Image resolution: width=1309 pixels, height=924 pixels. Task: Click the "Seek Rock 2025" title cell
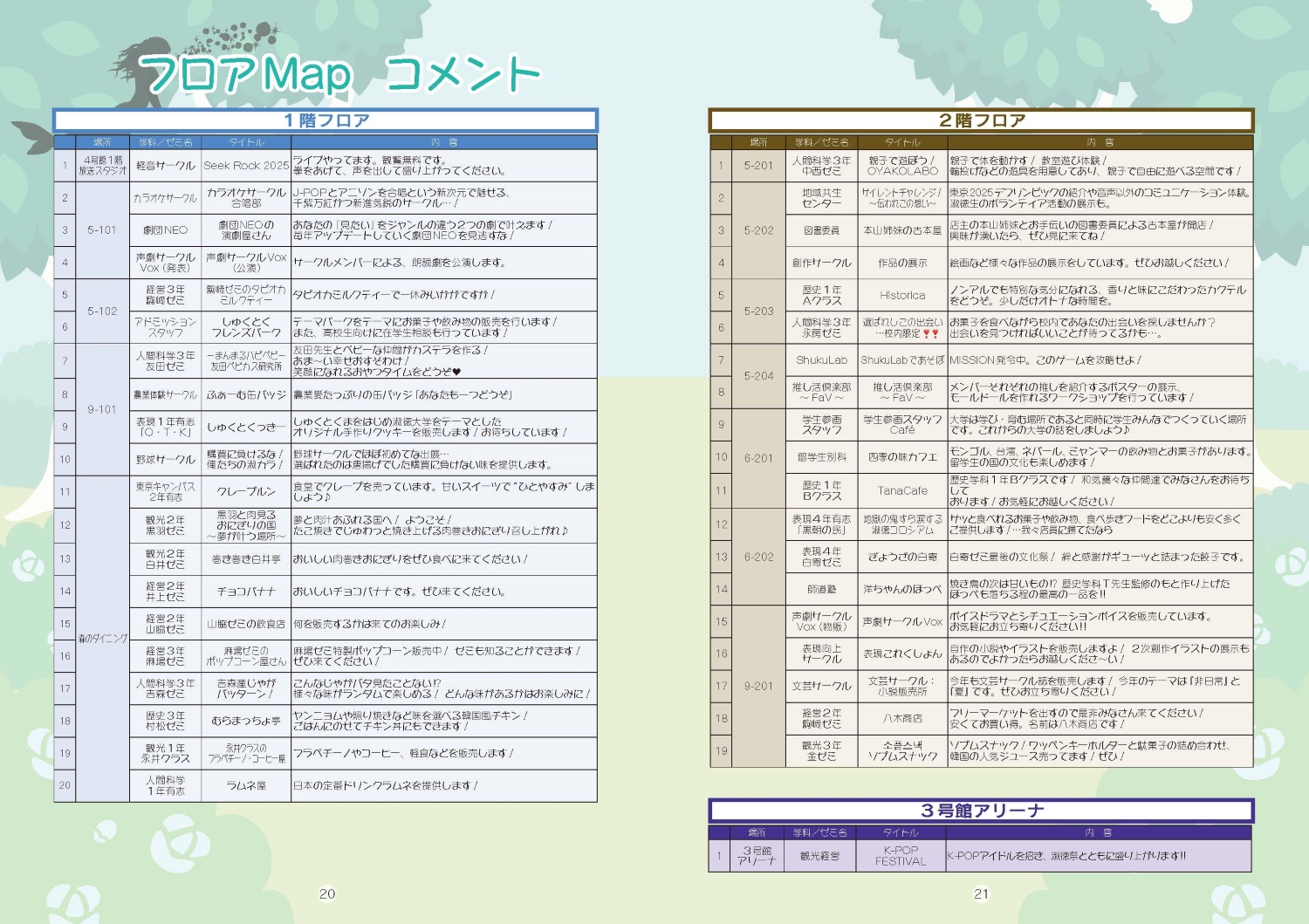[x=246, y=165]
